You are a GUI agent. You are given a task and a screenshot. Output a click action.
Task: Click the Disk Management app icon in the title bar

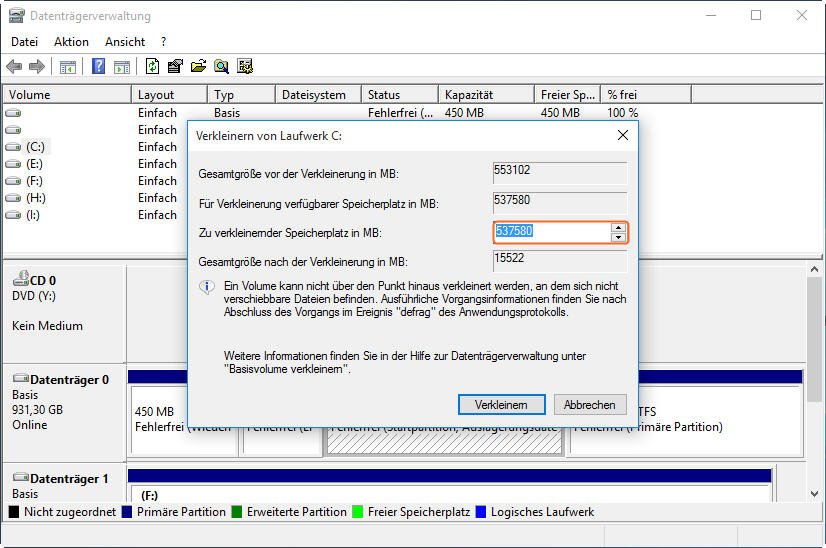[16, 16]
